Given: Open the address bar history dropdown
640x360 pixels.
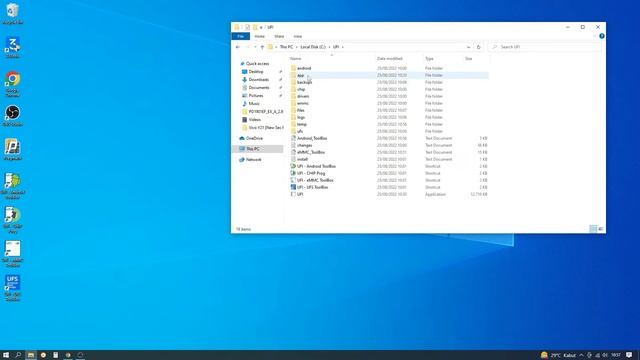Looking at the screenshot, I should [x=468, y=47].
